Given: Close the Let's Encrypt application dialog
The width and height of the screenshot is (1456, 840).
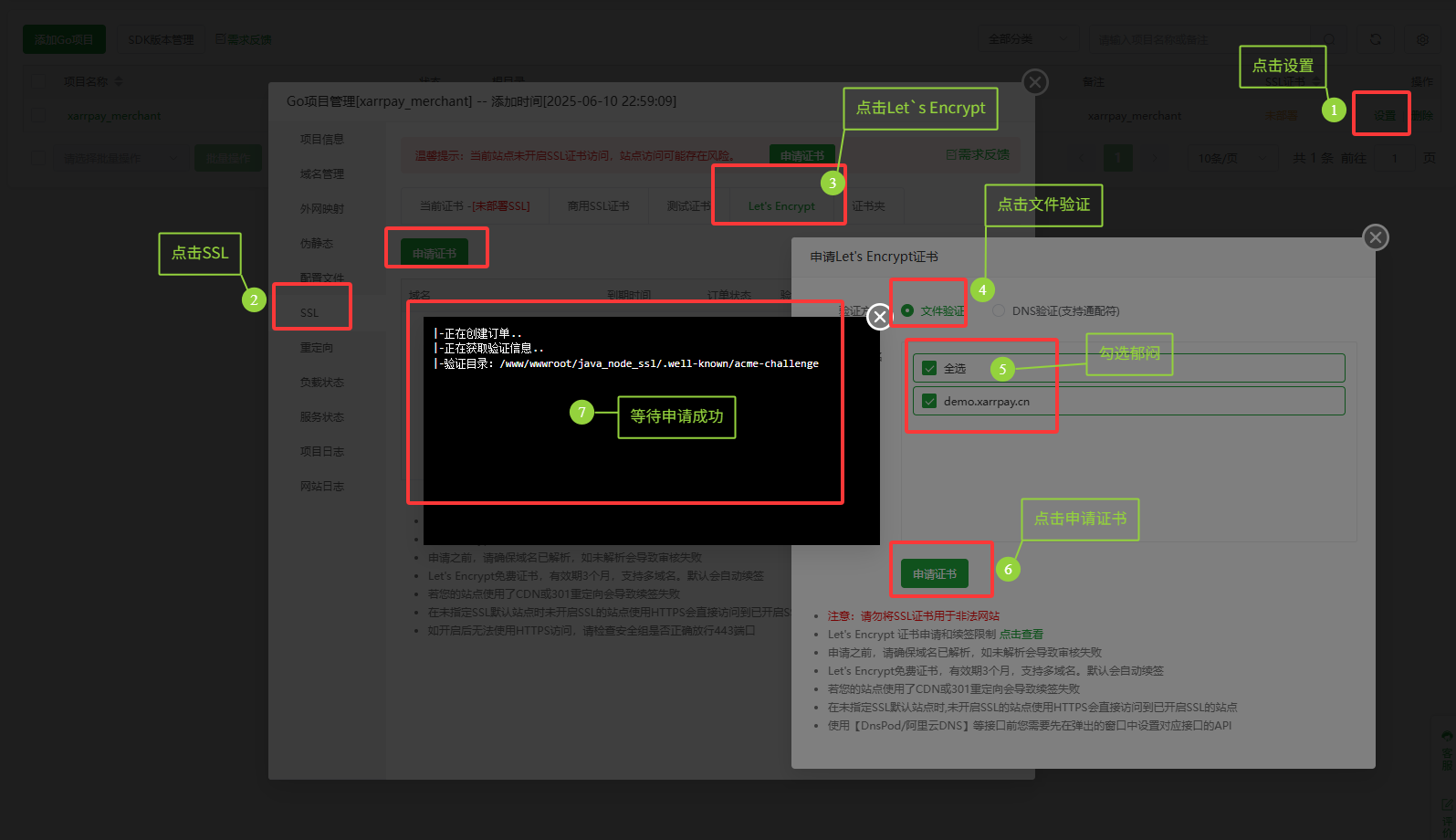Looking at the screenshot, I should point(1375,237).
